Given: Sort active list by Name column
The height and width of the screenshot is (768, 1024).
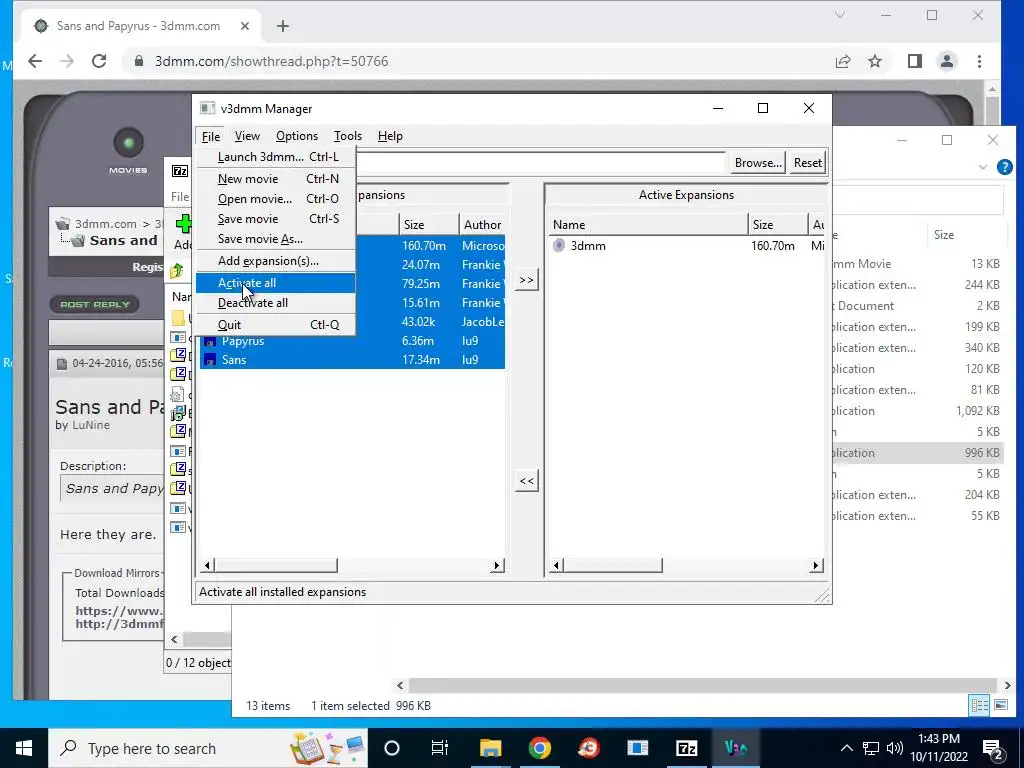Looking at the screenshot, I should (x=648, y=225).
